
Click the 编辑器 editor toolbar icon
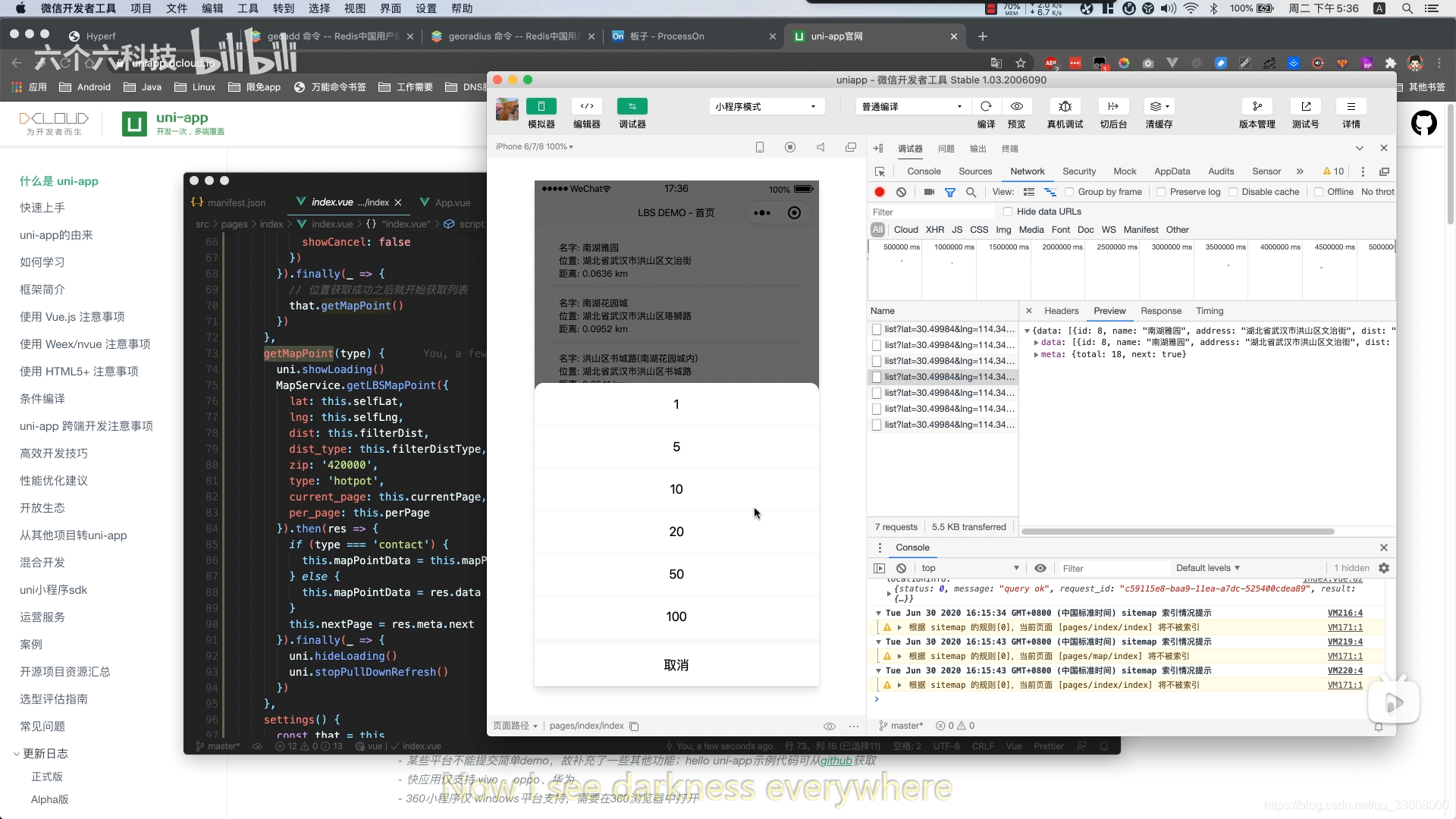click(x=586, y=107)
